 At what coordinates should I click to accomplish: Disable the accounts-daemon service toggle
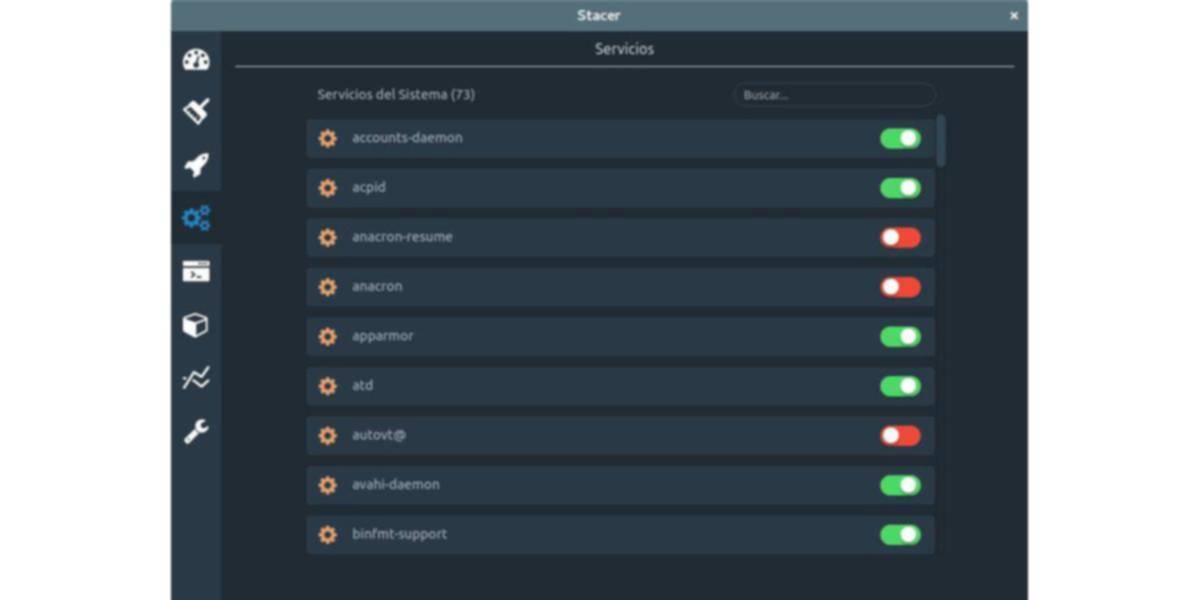900,139
